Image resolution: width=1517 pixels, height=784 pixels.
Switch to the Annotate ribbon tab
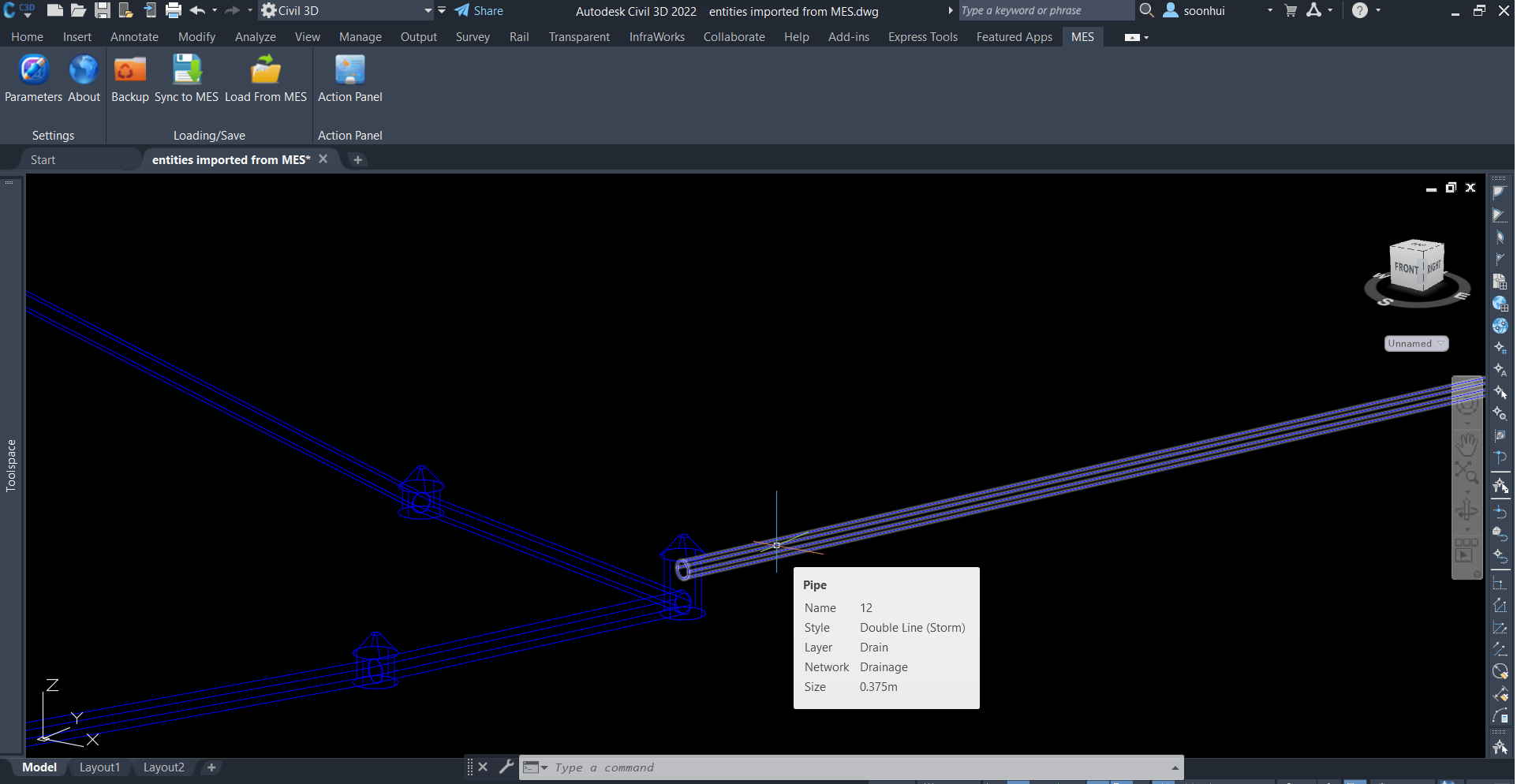click(134, 37)
